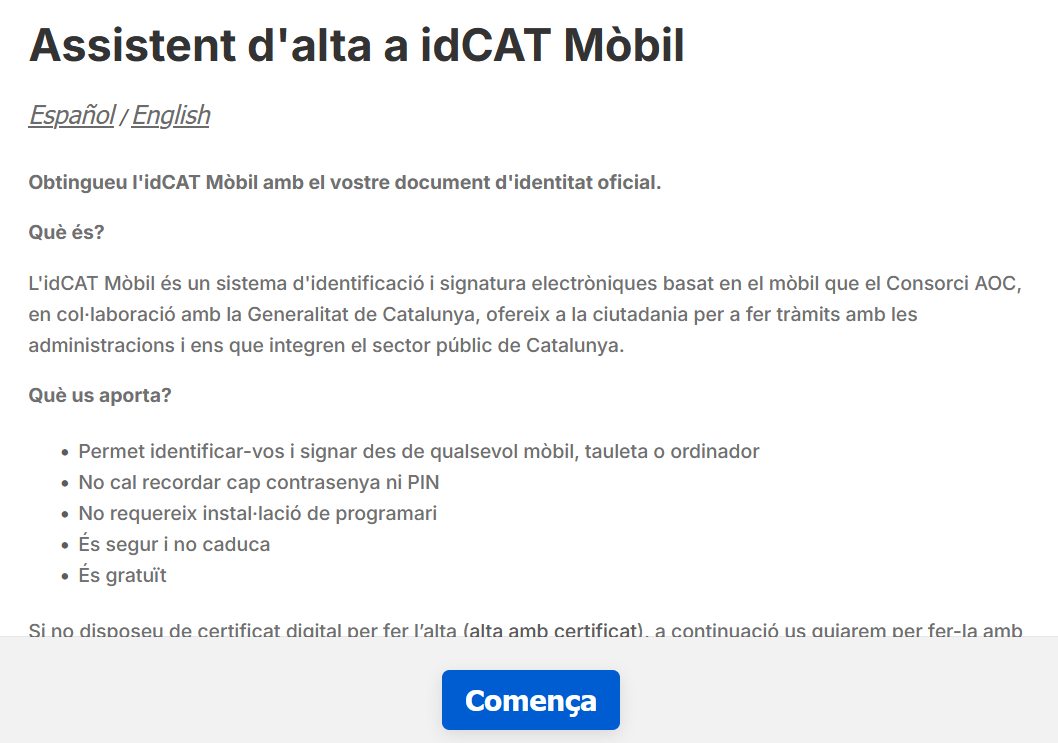Click the slash separator between language links
The width and height of the screenshot is (1058, 743).
pos(123,117)
